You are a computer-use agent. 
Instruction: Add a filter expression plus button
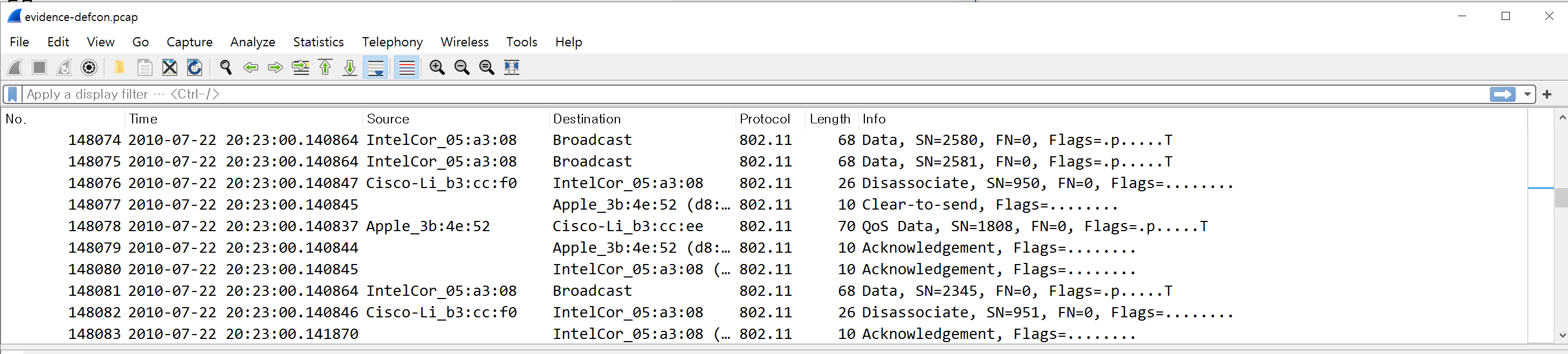click(x=1548, y=94)
